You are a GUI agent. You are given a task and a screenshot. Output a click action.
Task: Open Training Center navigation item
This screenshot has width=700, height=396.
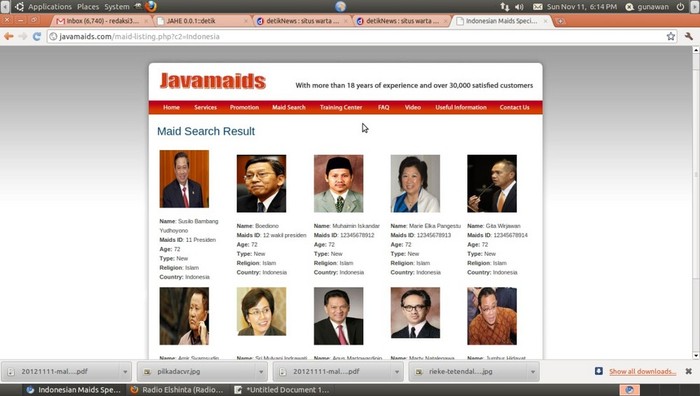341,107
